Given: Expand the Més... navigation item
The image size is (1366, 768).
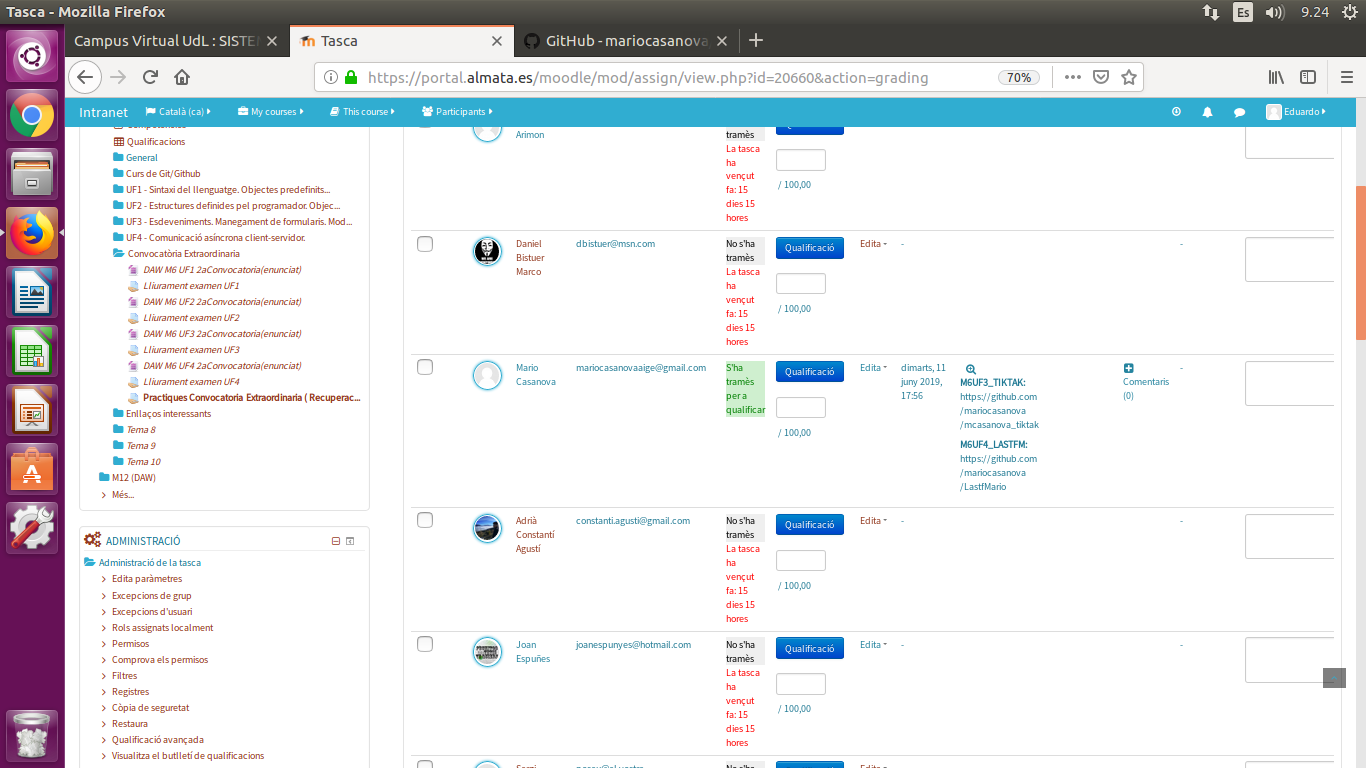Looking at the screenshot, I should 123,494.
